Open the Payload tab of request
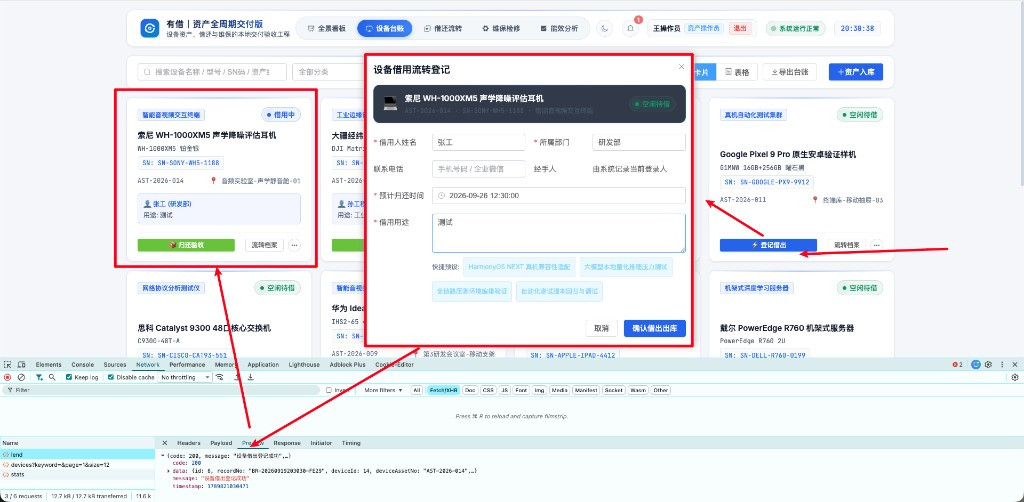1024x502 pixels. pos(221,443)
